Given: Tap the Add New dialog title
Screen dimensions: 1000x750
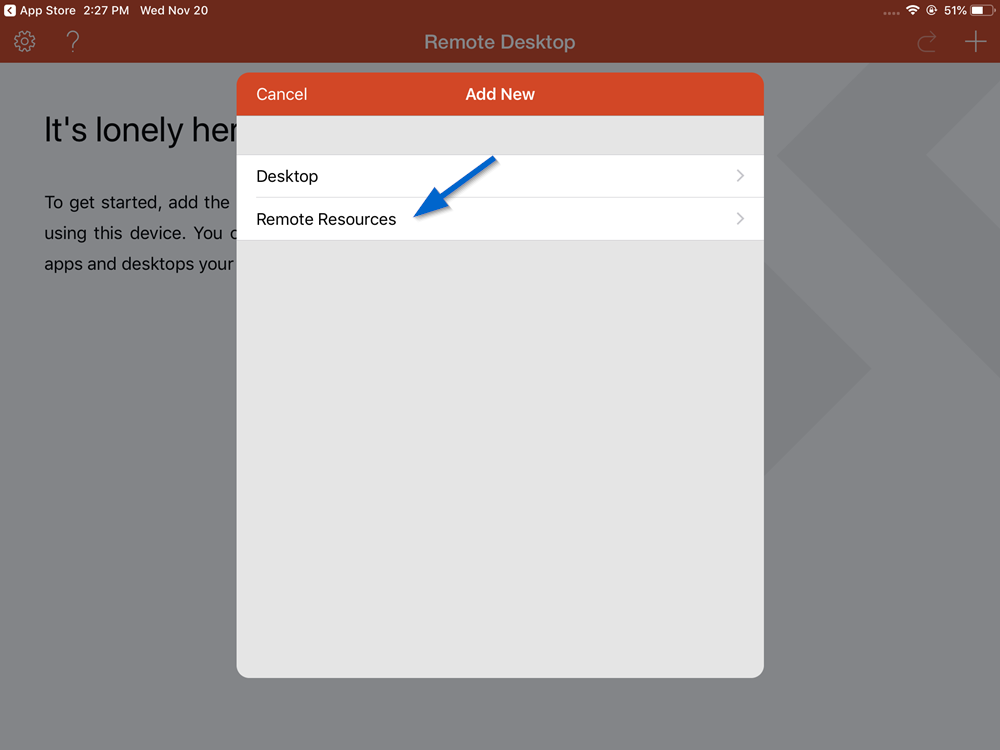Looking at the screenshot, I should point(500,94).
